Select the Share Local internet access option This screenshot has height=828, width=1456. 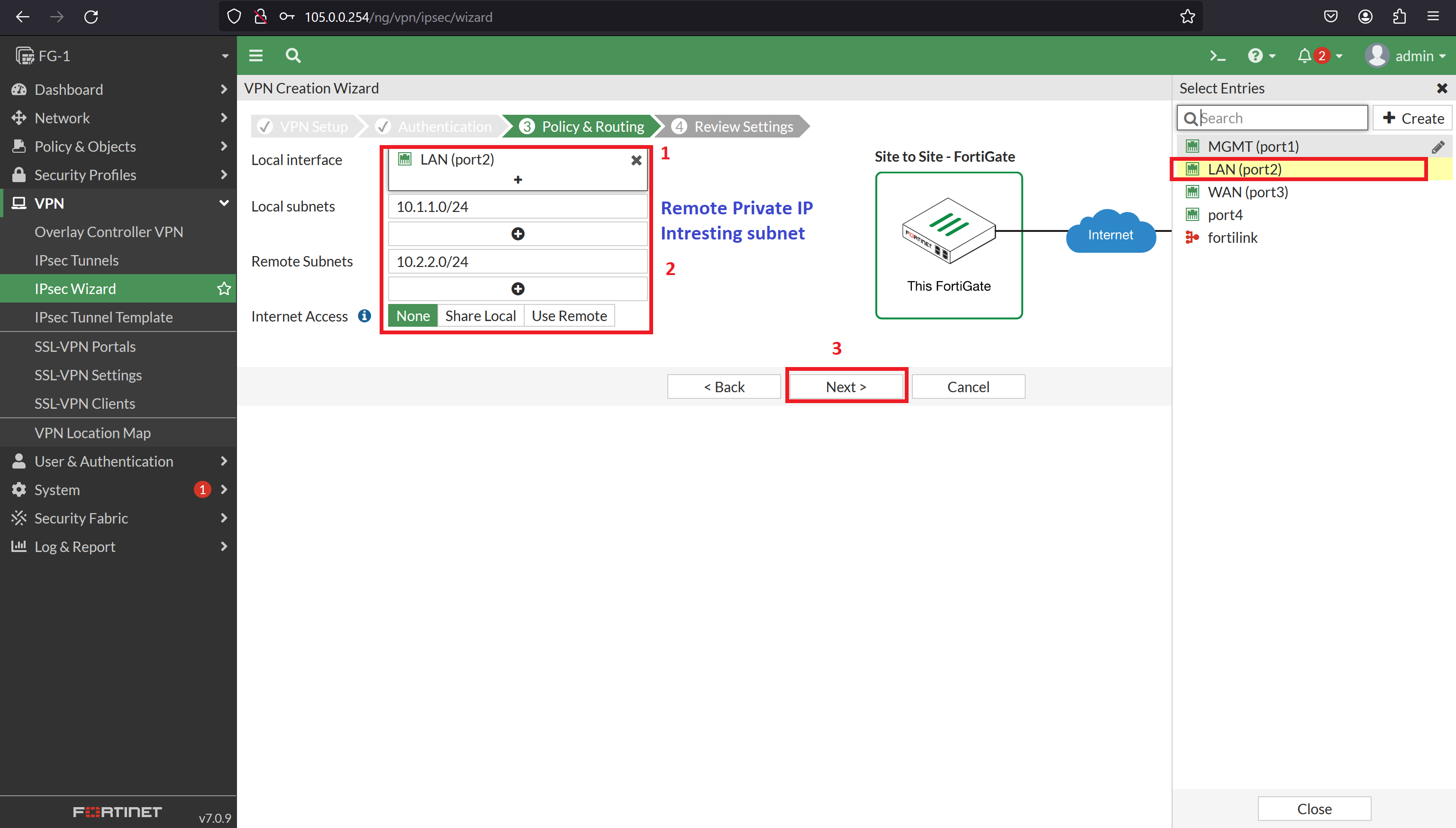click(481, 315)
